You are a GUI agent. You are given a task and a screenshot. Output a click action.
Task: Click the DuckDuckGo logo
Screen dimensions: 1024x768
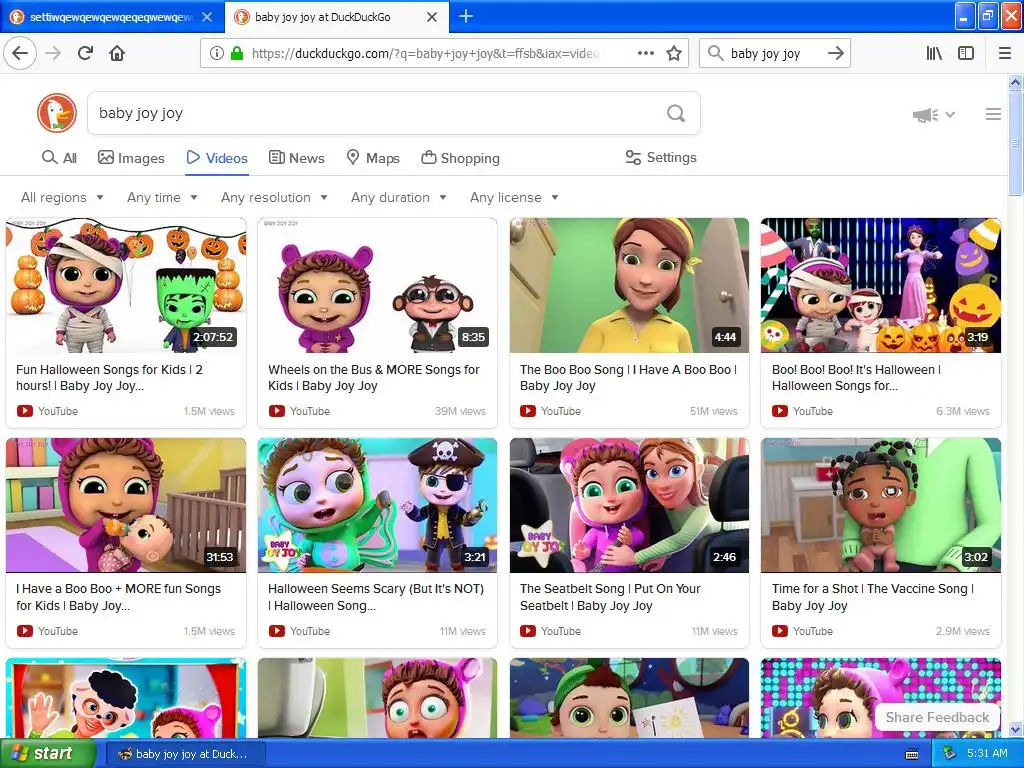[x=57, y=113]
